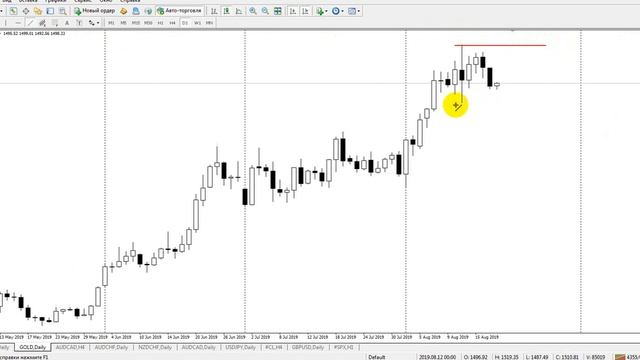Open the Navigator folder icon
This screenshot has height=360, width=640.
pos(38,11)
